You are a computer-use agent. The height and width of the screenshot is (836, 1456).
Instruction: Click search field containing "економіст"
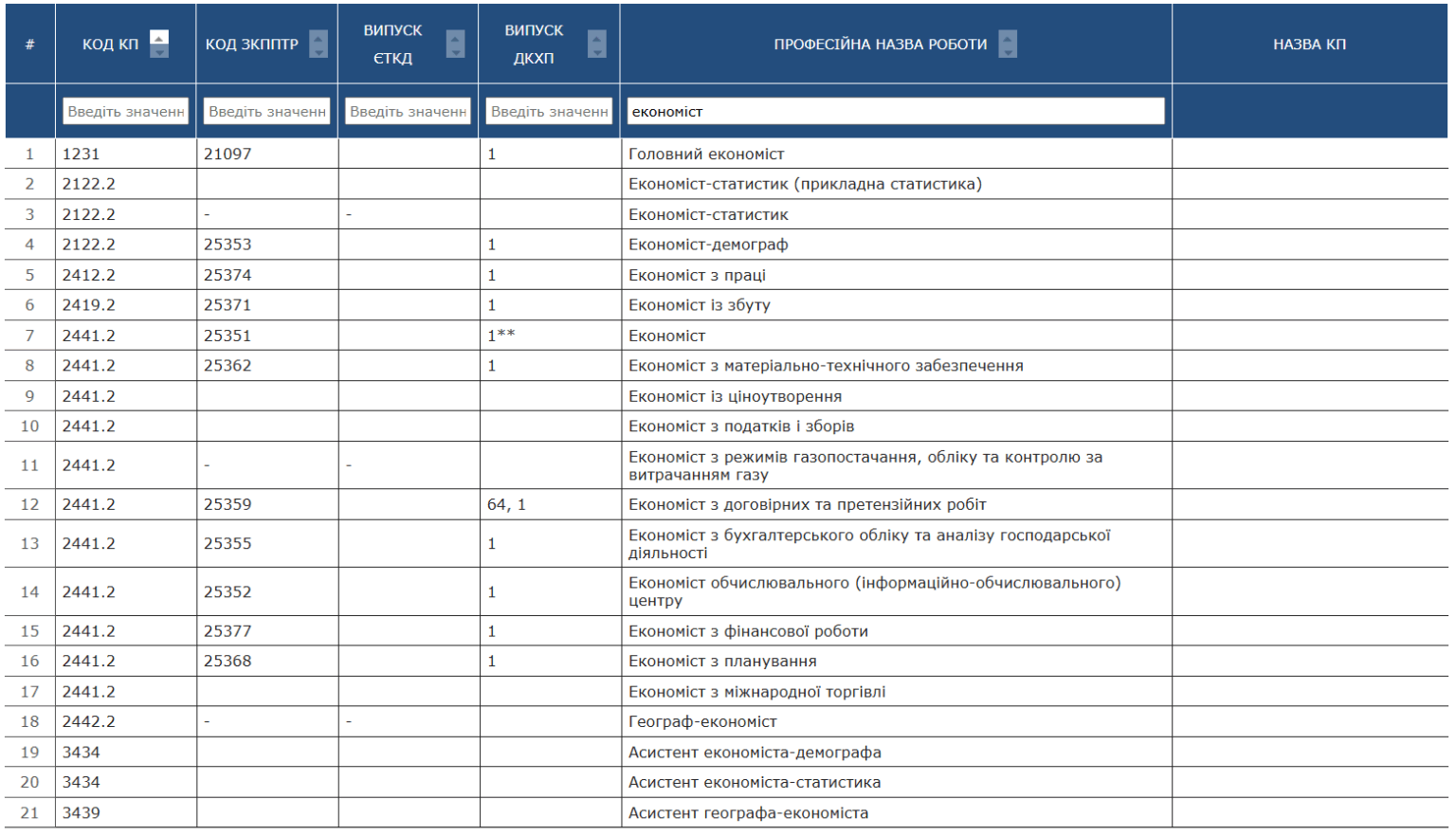(895, 112)
